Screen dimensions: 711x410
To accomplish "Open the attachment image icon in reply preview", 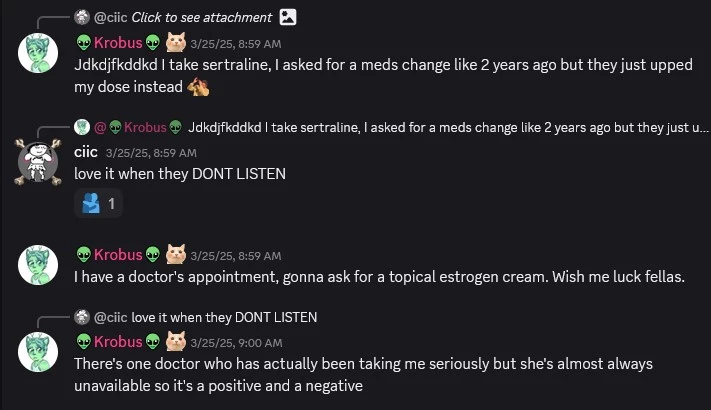I will [x=288, y=17].
